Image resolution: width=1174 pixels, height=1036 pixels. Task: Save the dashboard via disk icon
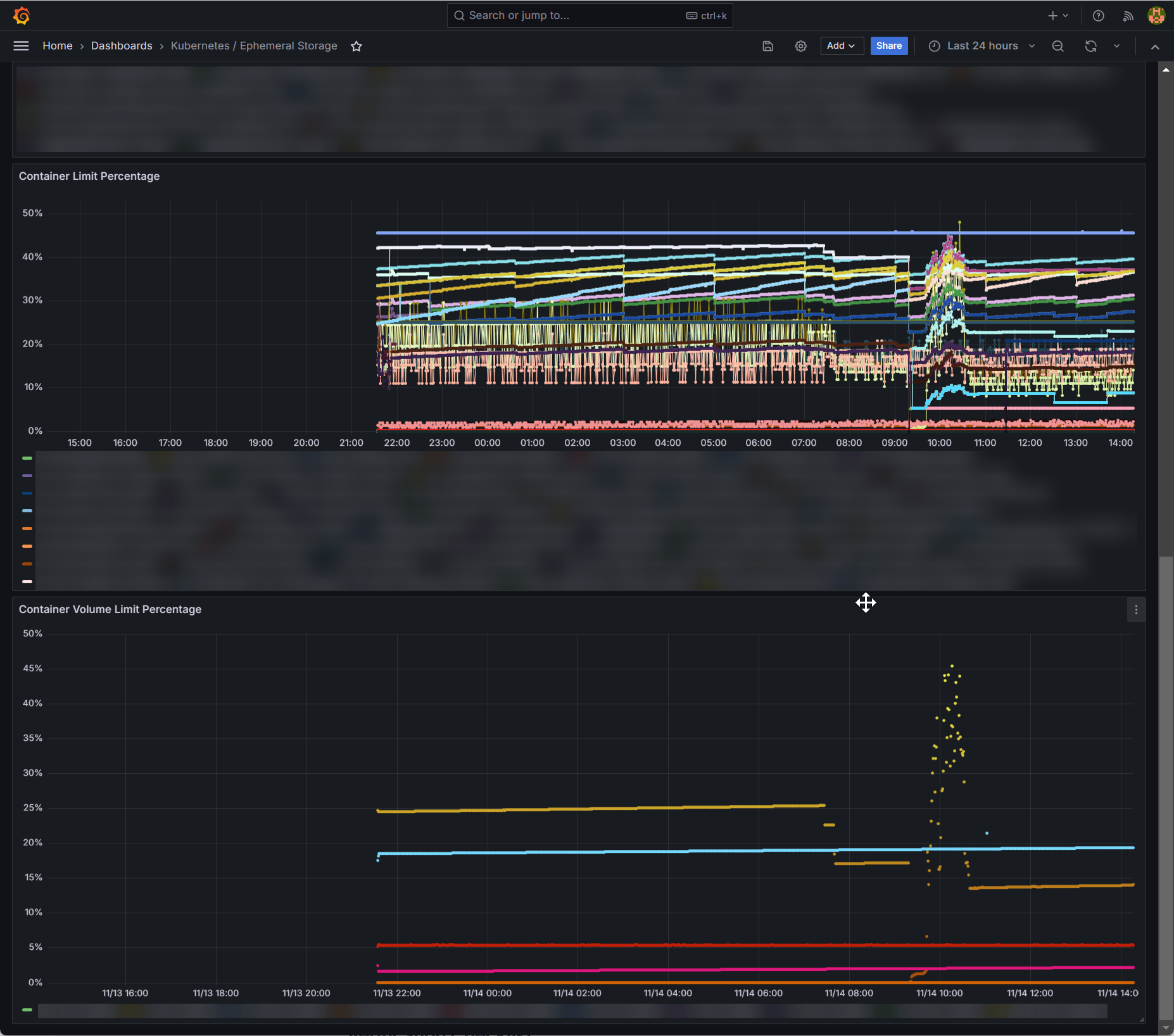(x=767, y=46)
